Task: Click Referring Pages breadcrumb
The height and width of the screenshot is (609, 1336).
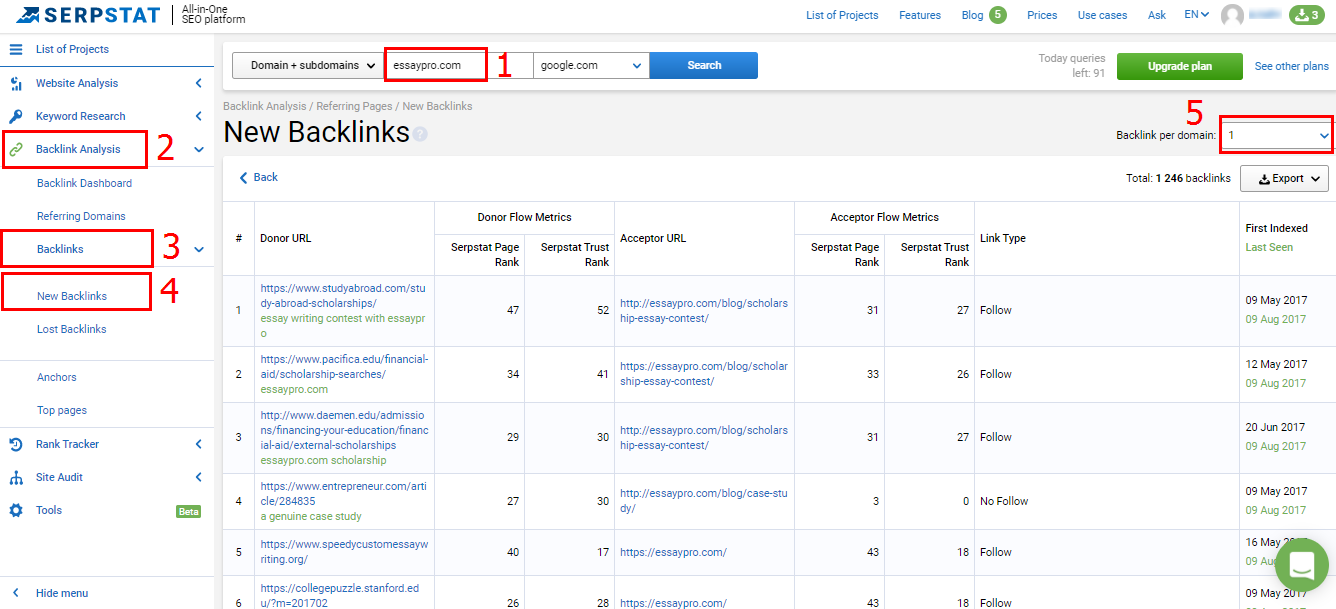Action: pyautogui.click(x=356, y=106)
